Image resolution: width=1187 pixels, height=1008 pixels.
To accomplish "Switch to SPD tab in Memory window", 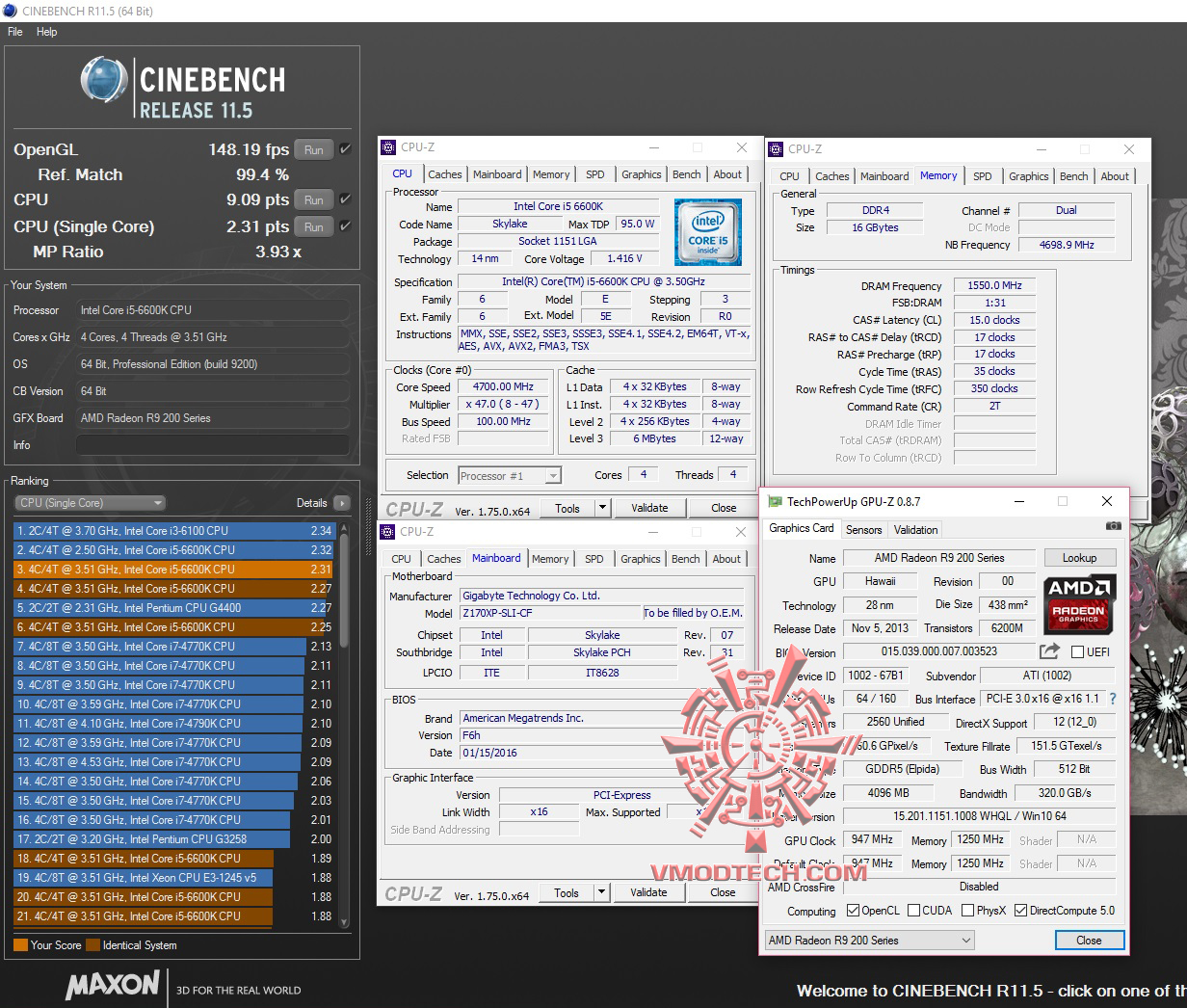I will pos(983,176).
